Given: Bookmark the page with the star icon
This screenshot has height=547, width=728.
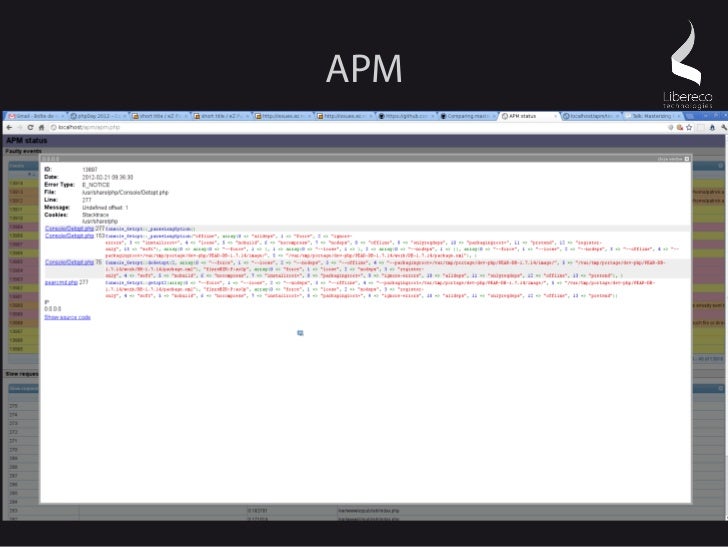Looking at the screenshot, I should [x=689, y=127].
